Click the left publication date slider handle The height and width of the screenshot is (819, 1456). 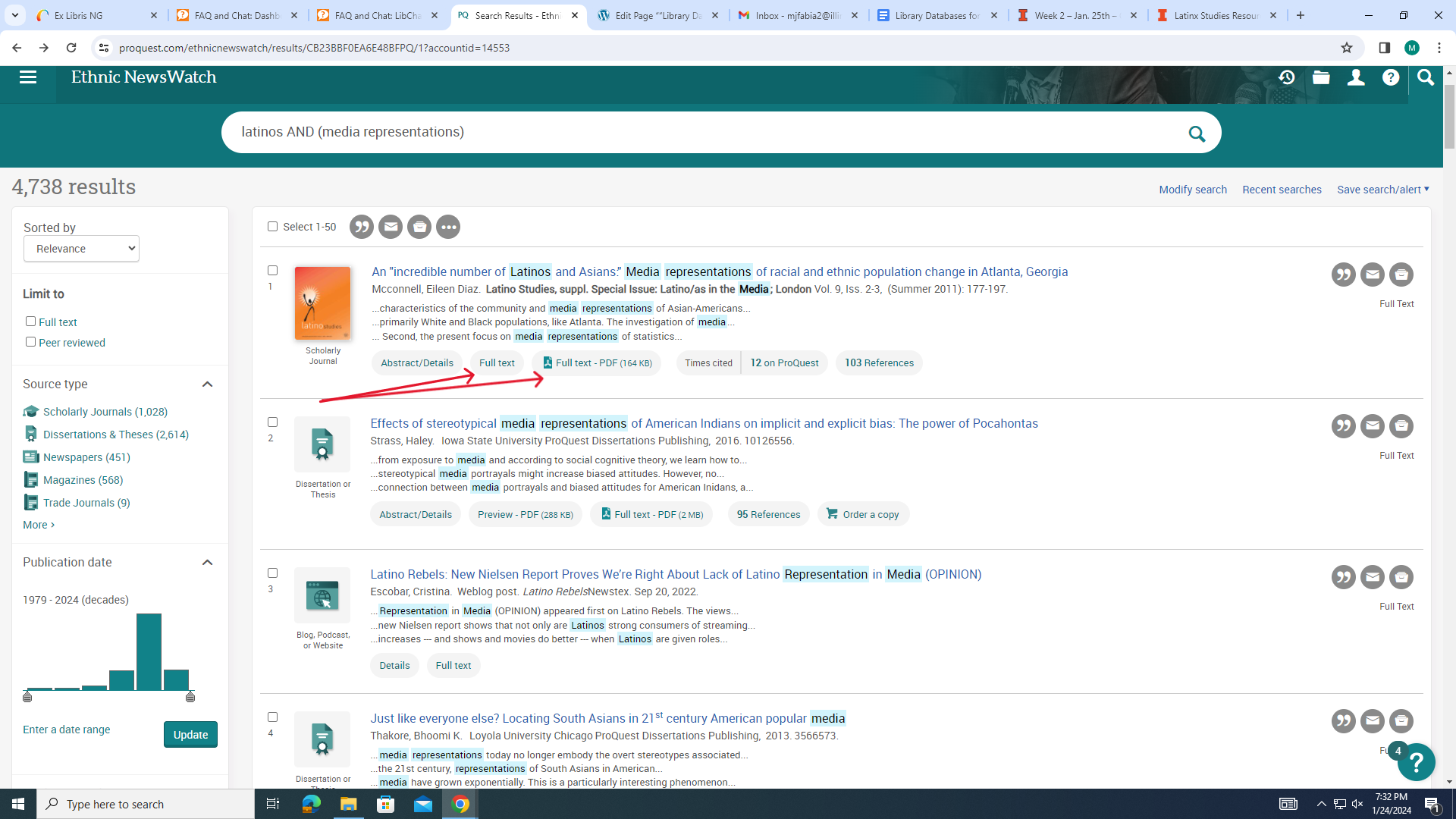pos(27,697)
